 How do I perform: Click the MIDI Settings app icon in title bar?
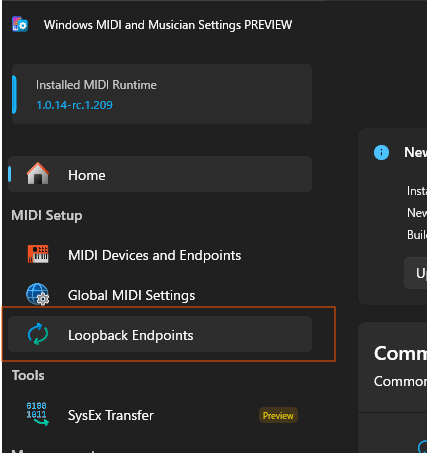coord(20,24)
